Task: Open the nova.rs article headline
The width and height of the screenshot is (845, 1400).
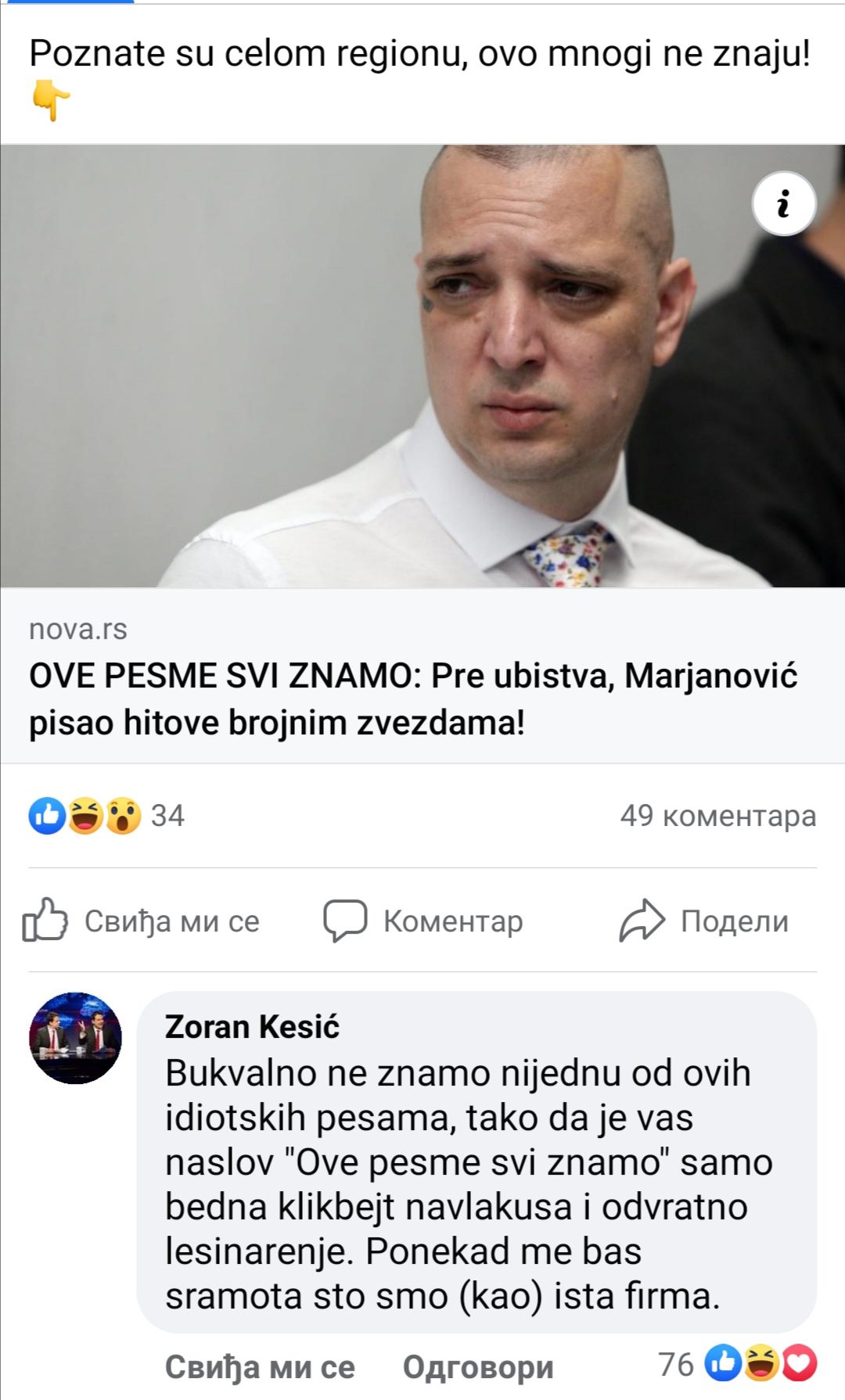Action: [x=413, y=698]
